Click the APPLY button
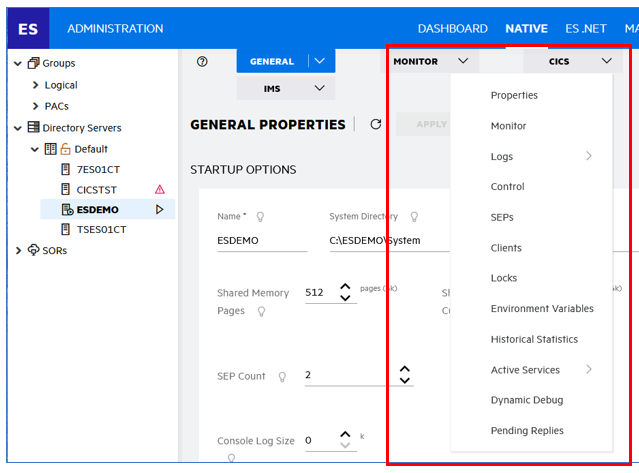 tap(424, 124)
